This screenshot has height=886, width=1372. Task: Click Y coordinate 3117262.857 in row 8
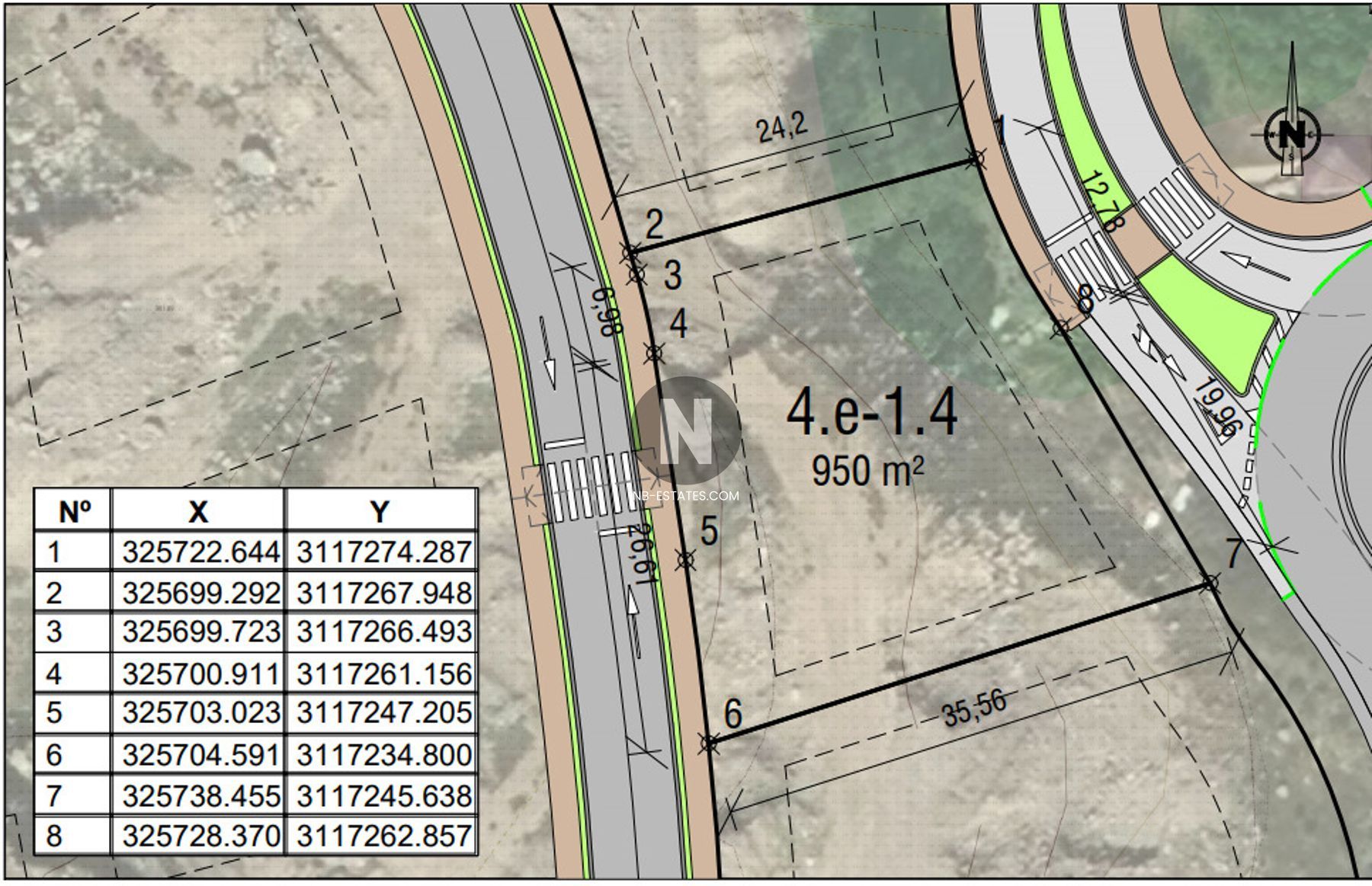pos(383,836)
